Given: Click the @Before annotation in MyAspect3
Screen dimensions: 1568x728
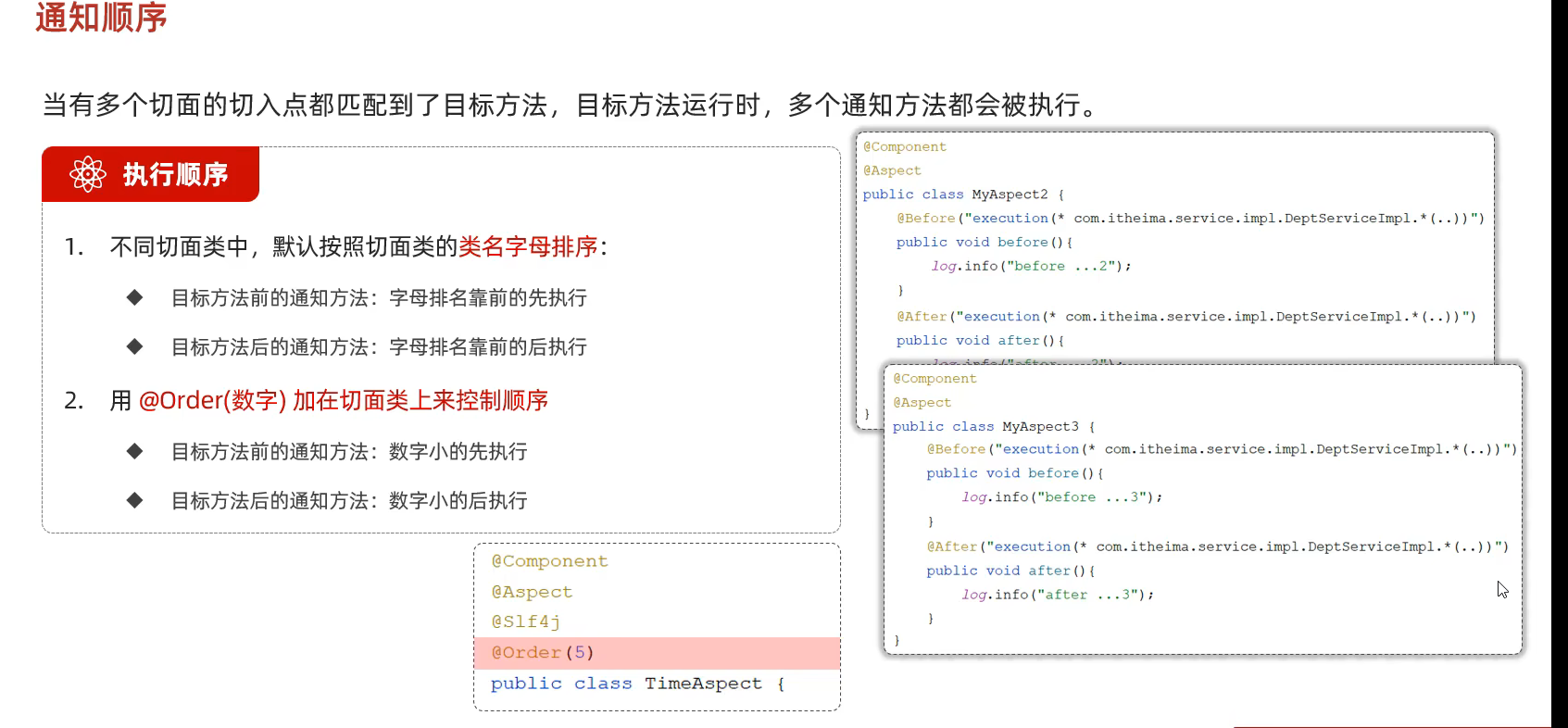Looking at the screenshot, I should pos(956,449).
